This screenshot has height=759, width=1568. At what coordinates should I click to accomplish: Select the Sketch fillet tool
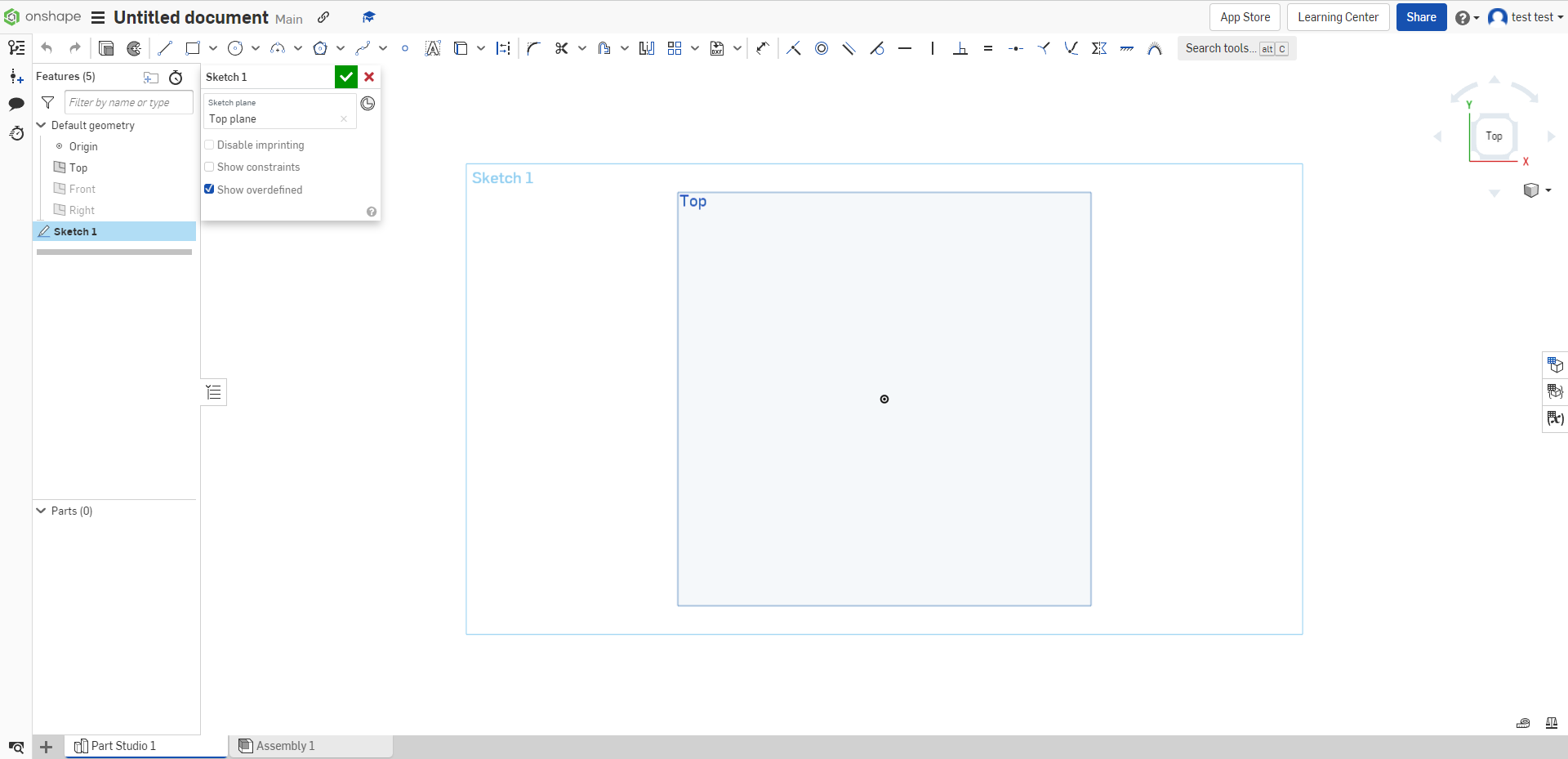(532, 48)
